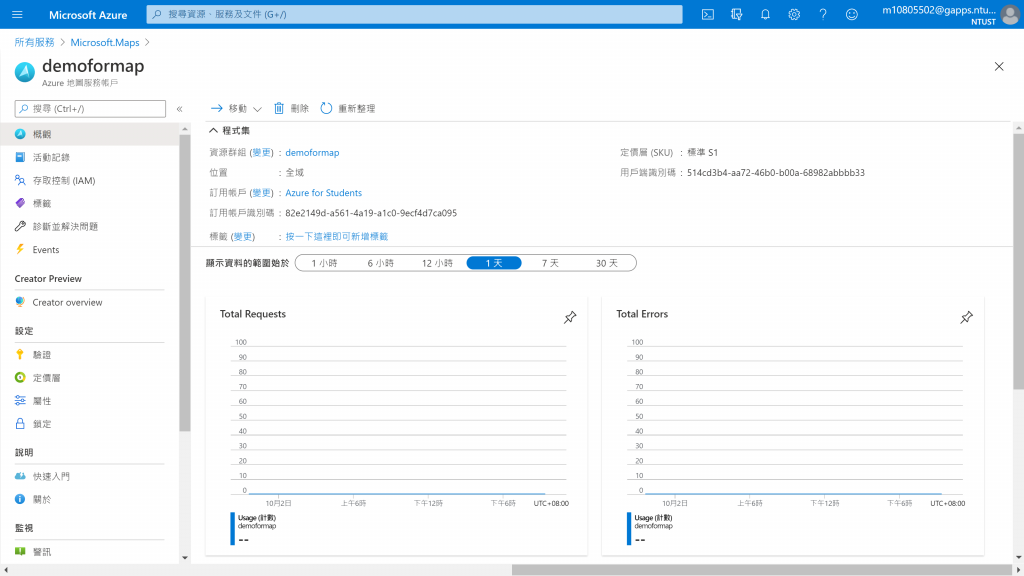Click the 標準 S1 pricing tier value
Viewport: 1024px width, 576px height.
tap(702, 153)
